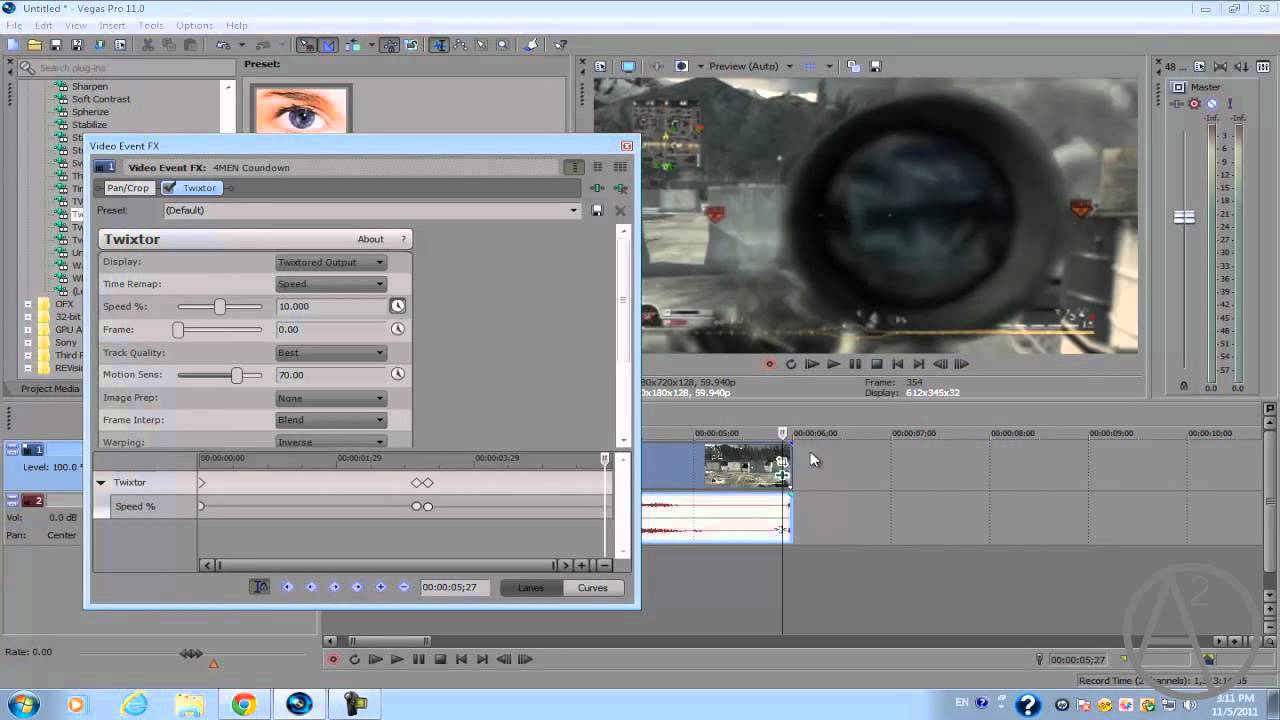Screen dimensions: 1280x720
Task: Cut the selection with the scissors icon
Action: click(x=148, y=45)
